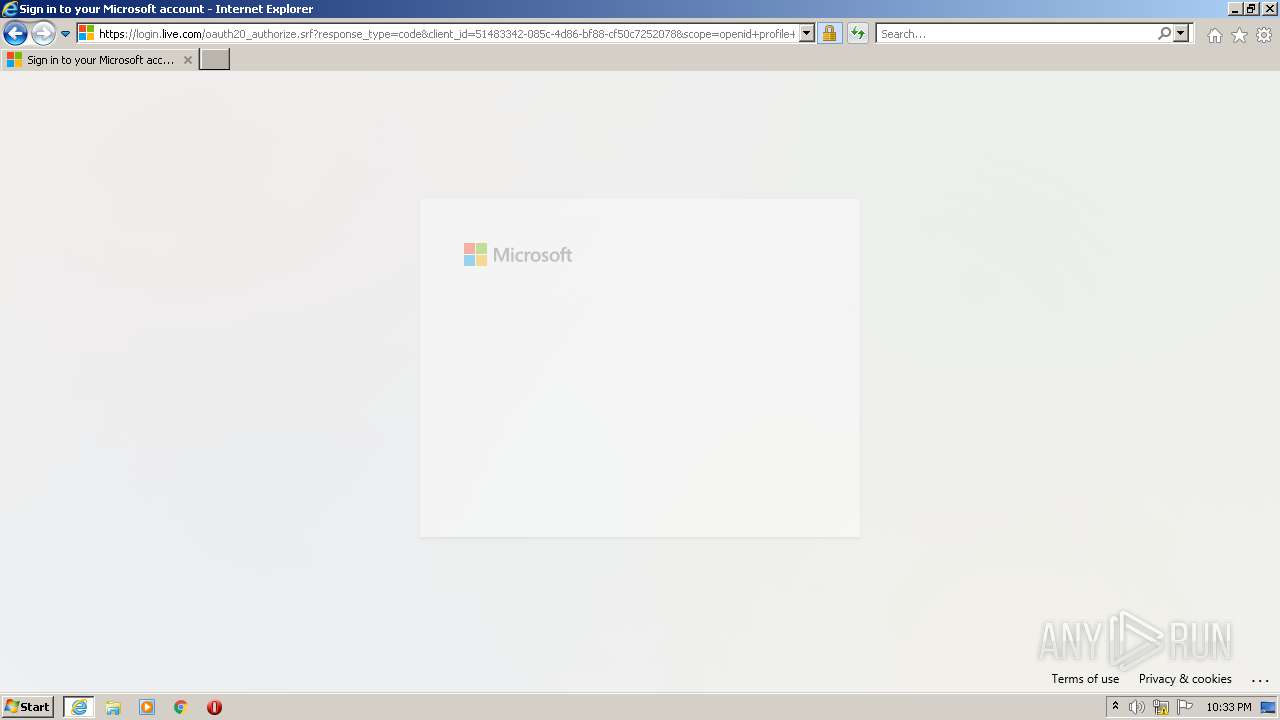This screenshot has width=1280, height=720.
Task: Open the Terms of use link
Action: click(x=1085, y=679)
